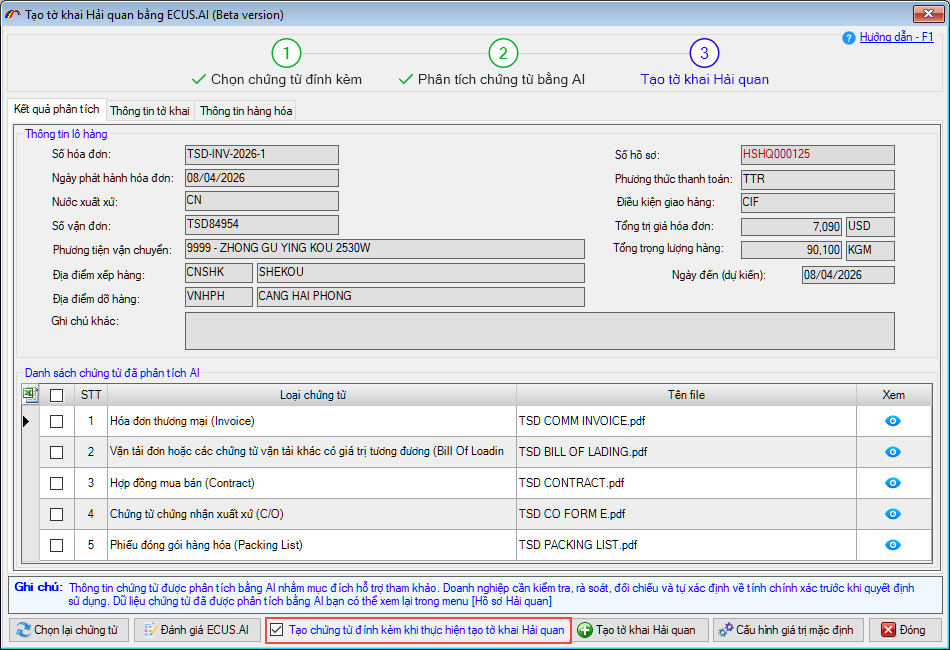View the TSD COMM INVOICE.pdf eye icon
950x650 pixels.
pyautogui.click(x=893, y=421)
